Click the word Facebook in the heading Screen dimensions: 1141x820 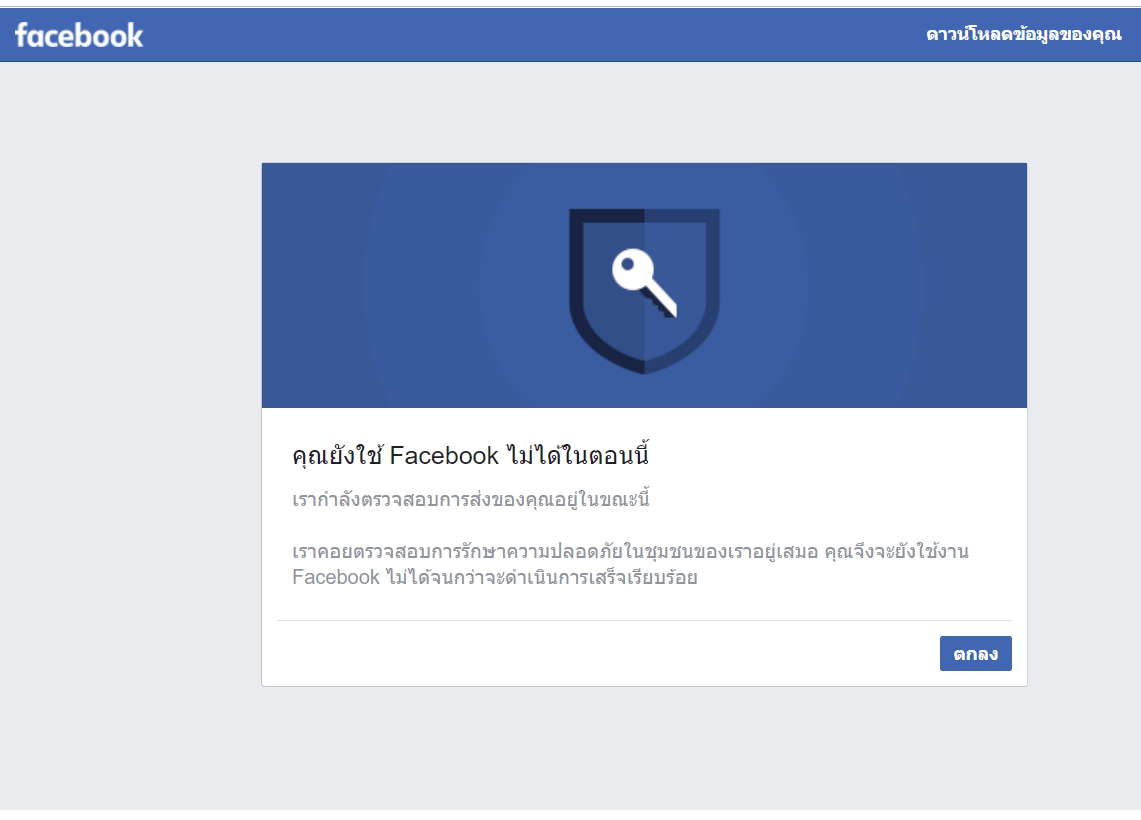(x=444, y=455)
